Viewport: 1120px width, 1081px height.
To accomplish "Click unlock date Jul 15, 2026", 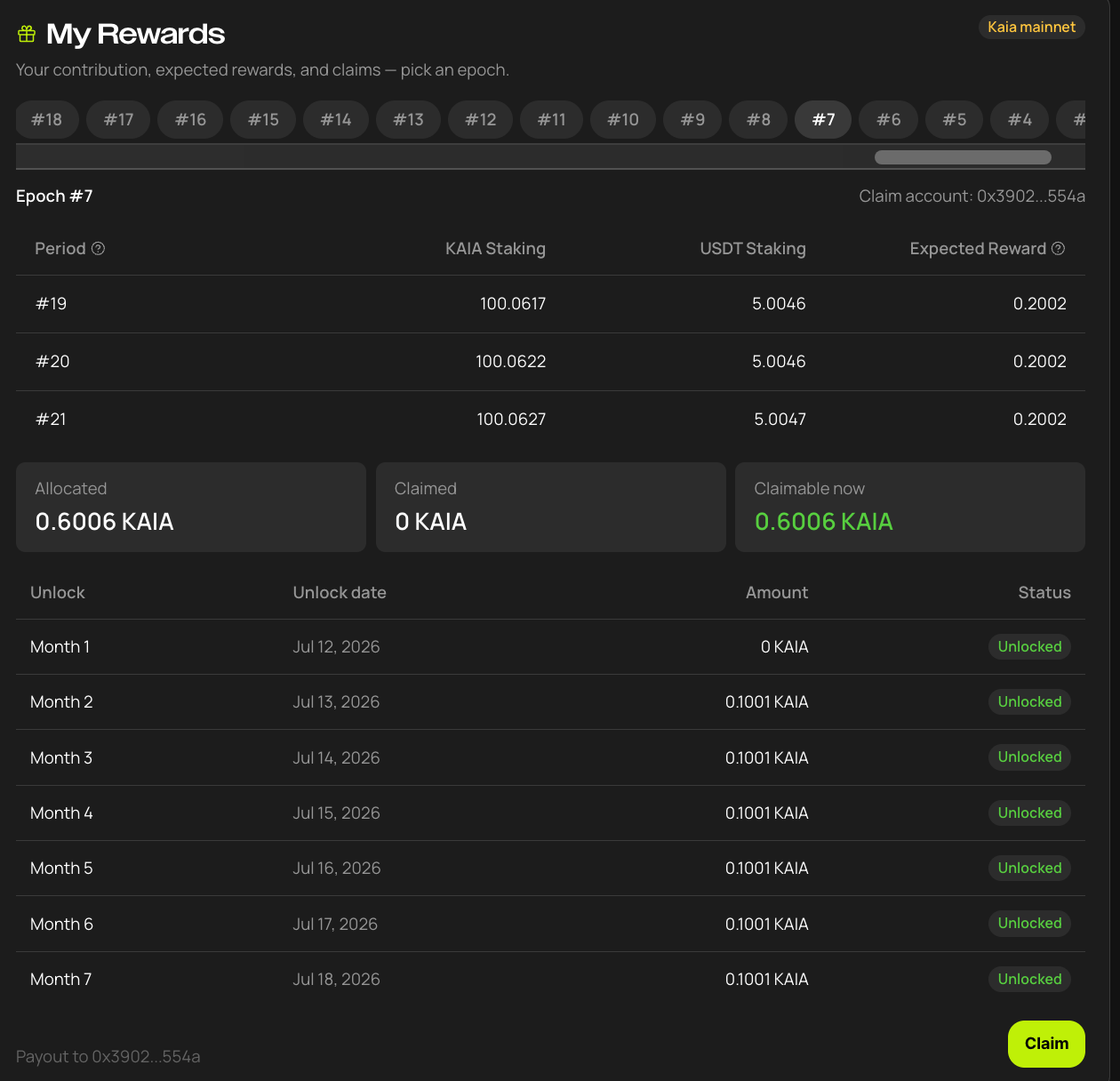I will [336, 813].
